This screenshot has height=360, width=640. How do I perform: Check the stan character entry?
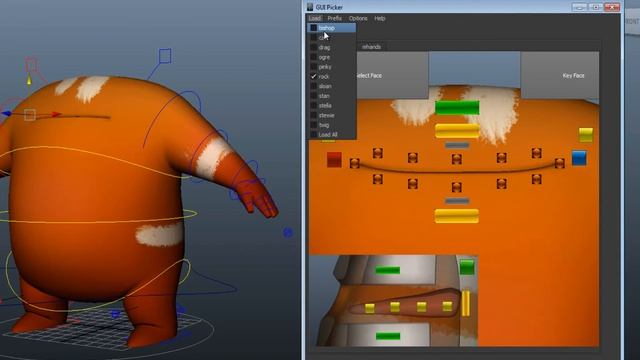point(331,96)
